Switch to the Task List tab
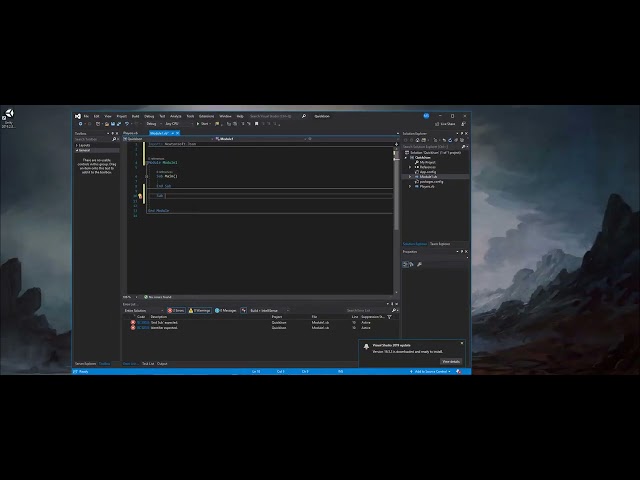640x480 pixels. [148, 364]
